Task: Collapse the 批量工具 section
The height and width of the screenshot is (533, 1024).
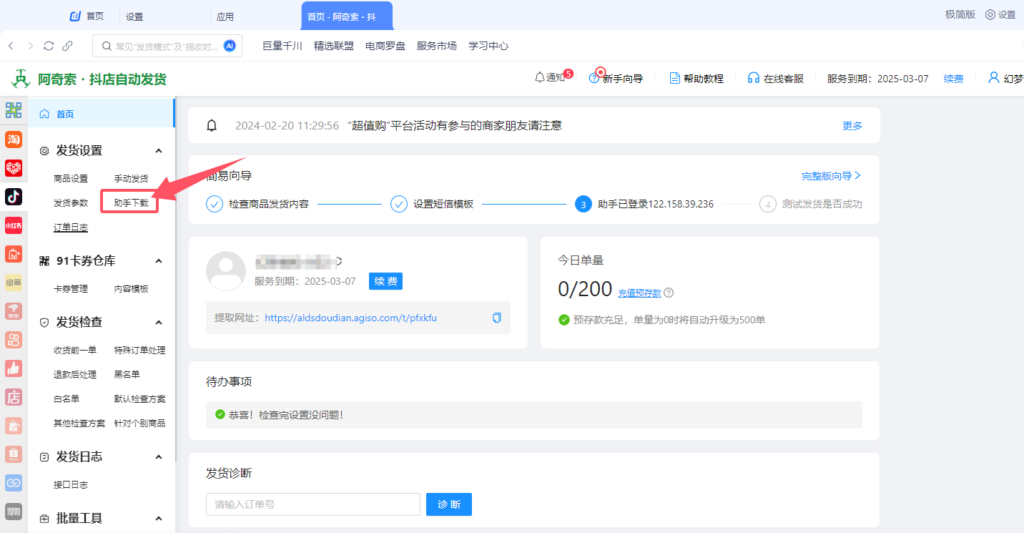Action: tap(159, 519)
